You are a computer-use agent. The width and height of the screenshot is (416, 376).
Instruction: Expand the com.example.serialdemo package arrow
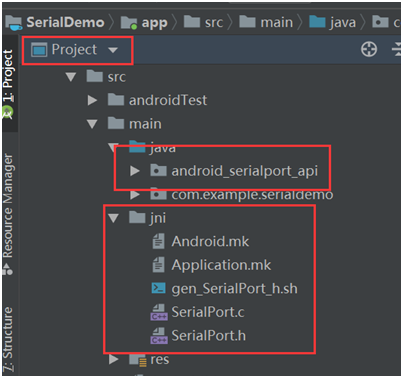(135, 195)
